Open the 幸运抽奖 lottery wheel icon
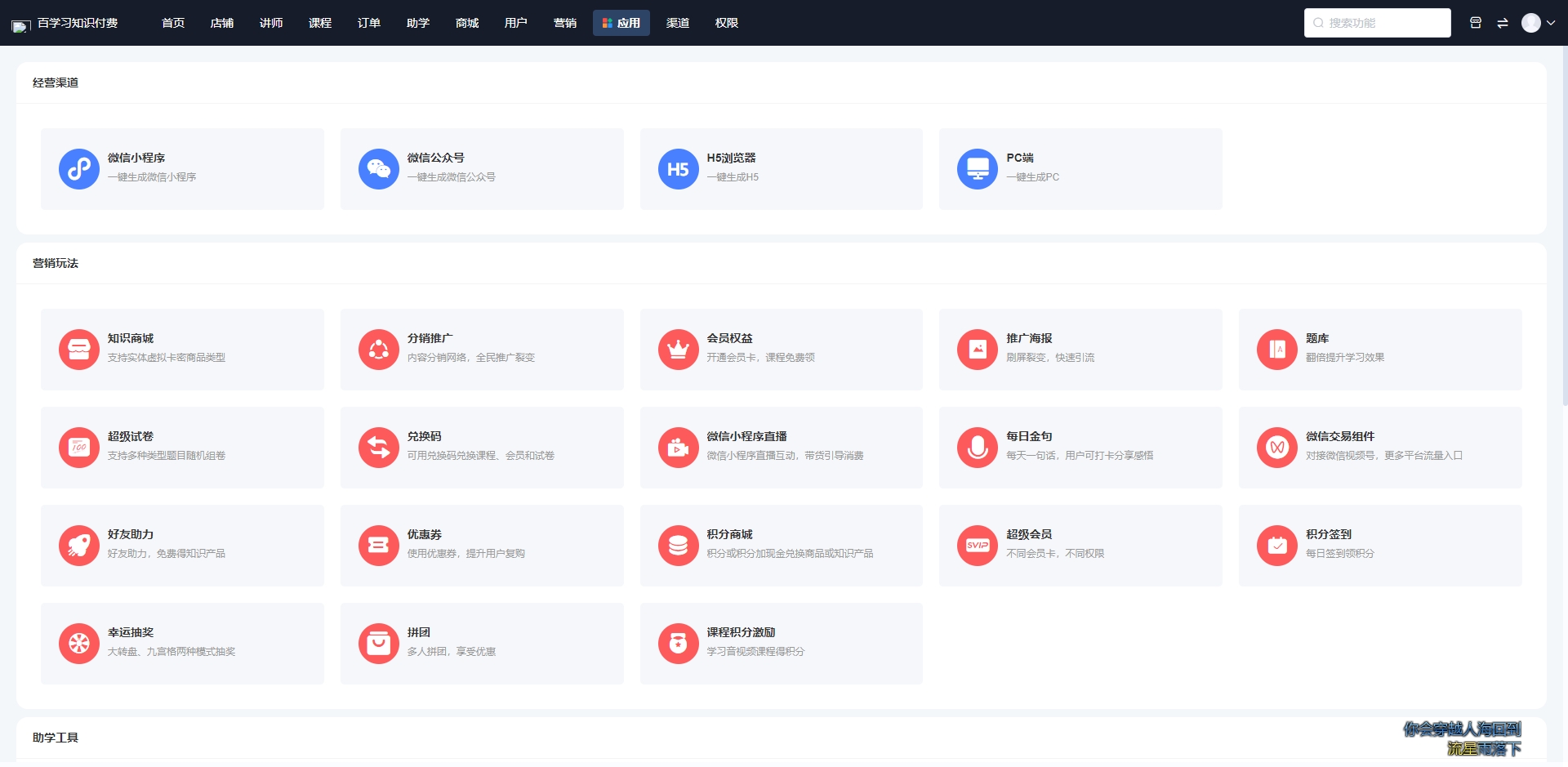The width and height of the screenshot is (1568, 767). click(x=79, y=644)
